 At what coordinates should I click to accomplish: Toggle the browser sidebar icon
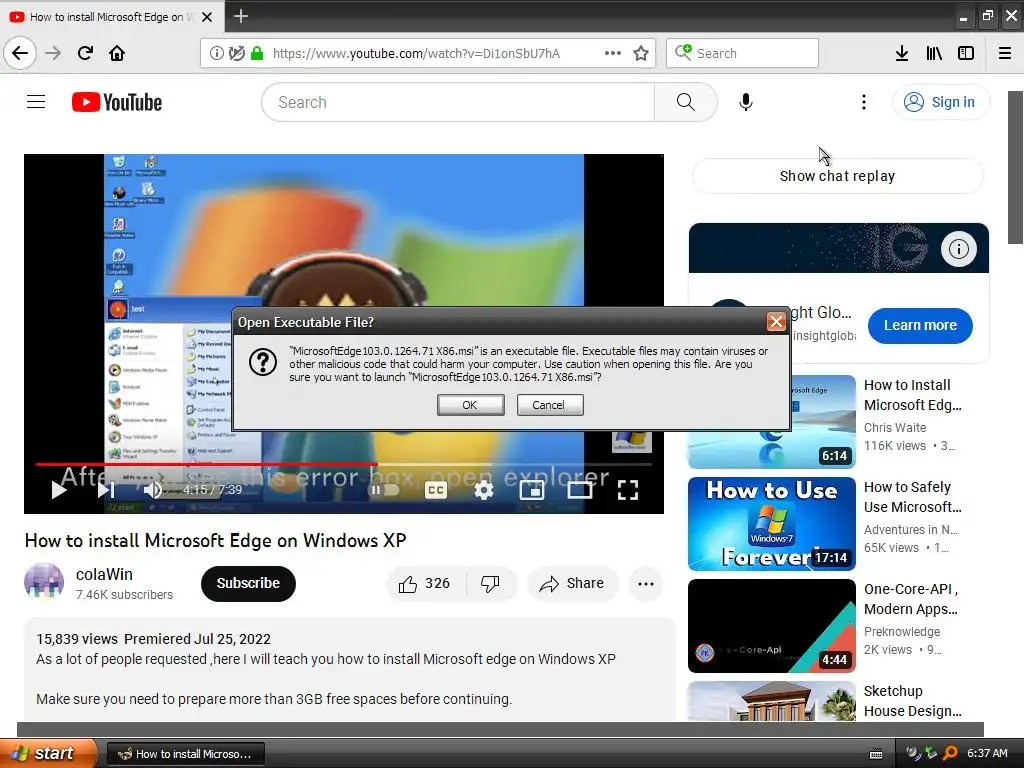pos(966,53)
